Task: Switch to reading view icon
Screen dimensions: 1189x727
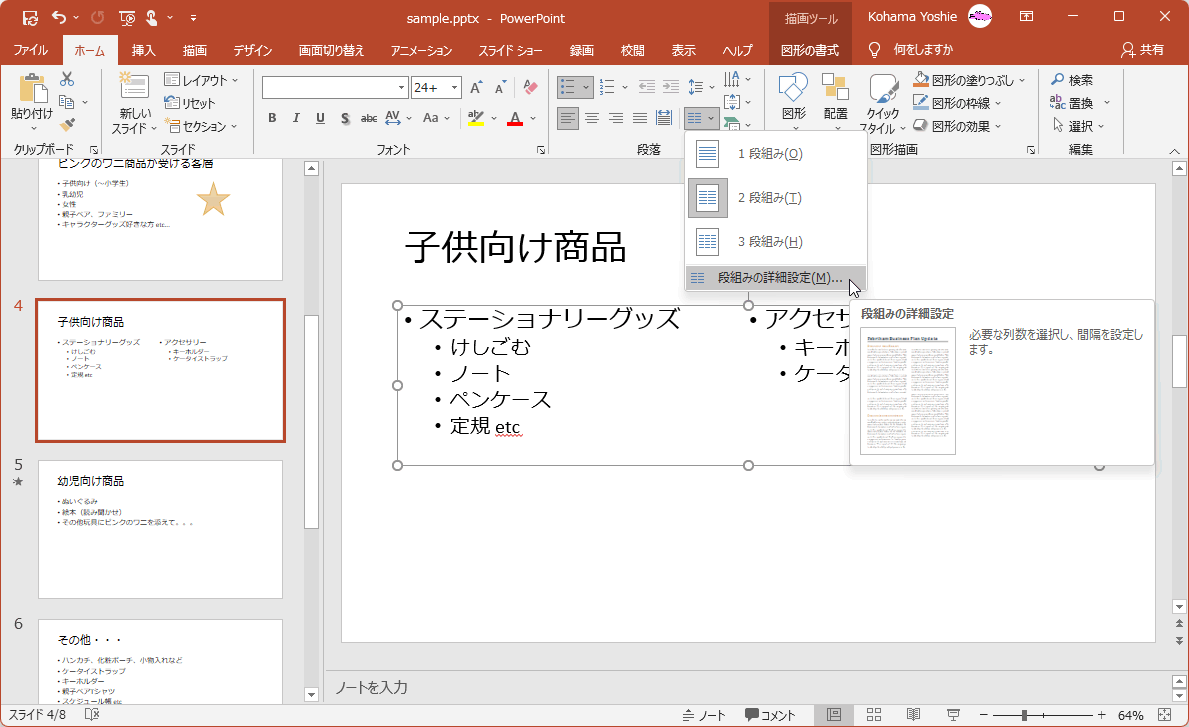Action: click(x=913, y=715)
